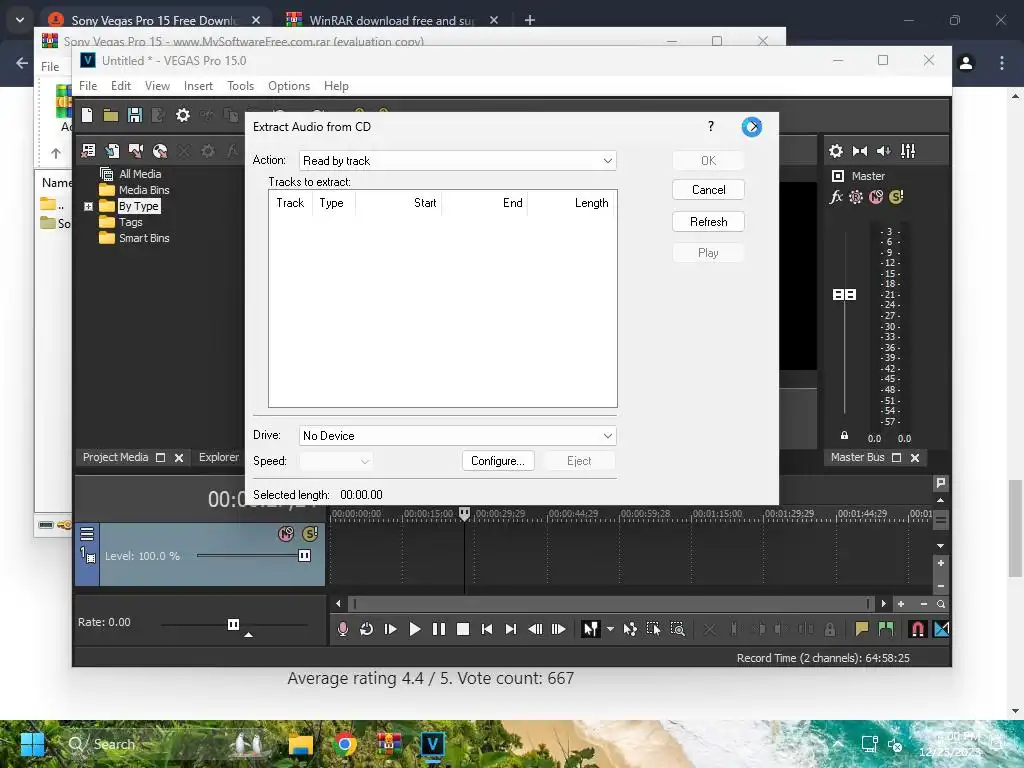
Task: Open project Properties gear in main toolbar
Action: (183, 116)
